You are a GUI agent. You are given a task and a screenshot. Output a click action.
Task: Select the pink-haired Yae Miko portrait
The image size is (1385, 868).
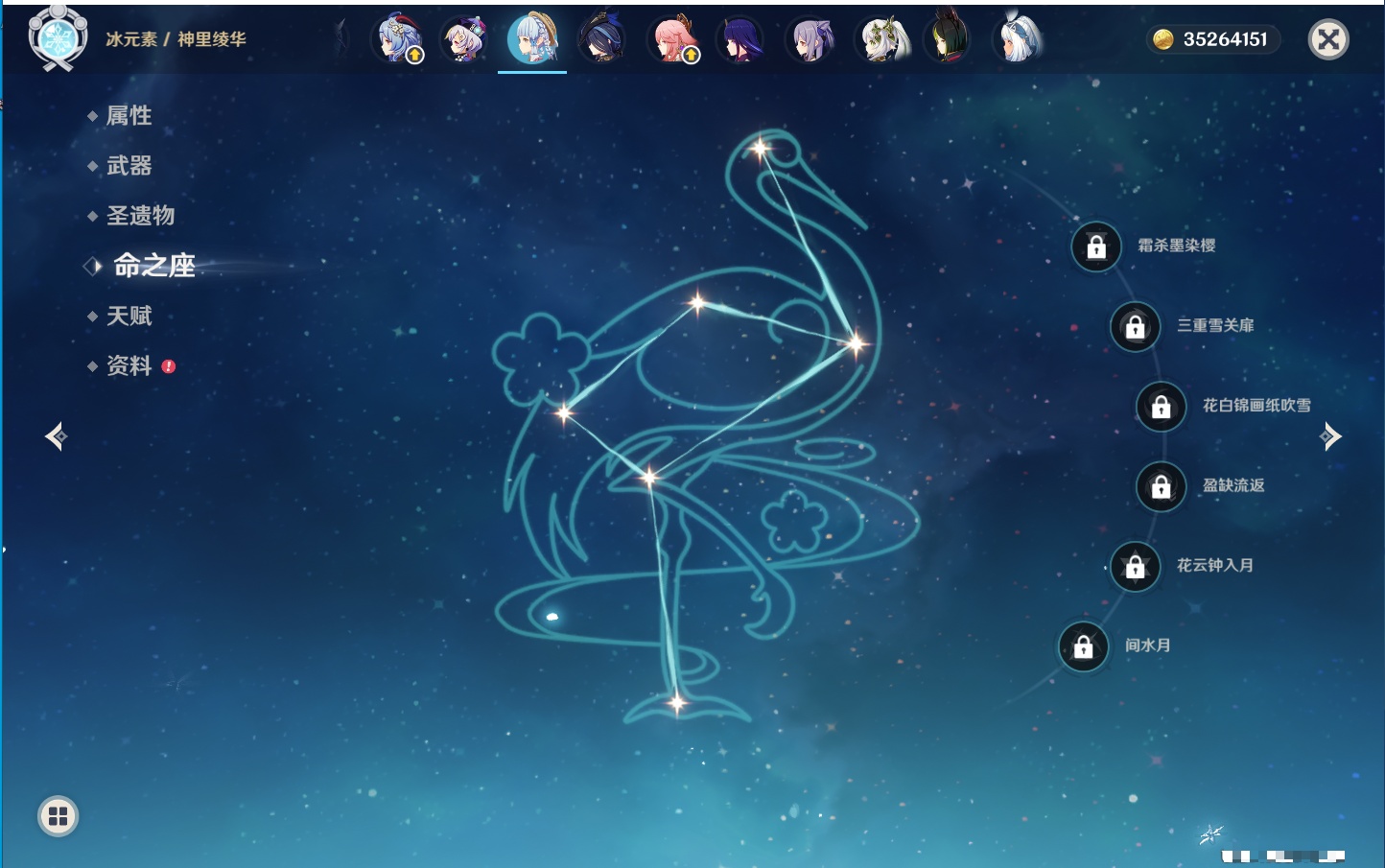click(x=673, y=39)
